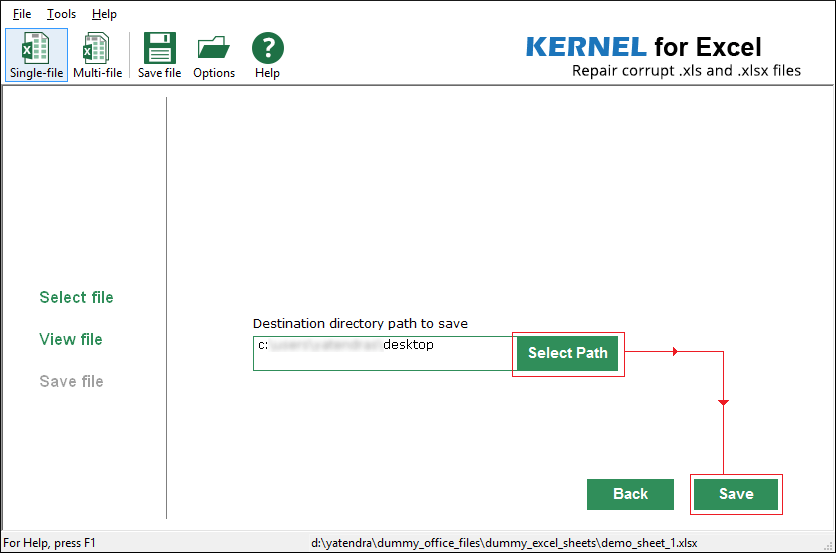Viewport: 836px width, 553px height.
Task: Click the Save file floppy icon
Action: click(159, 55)
